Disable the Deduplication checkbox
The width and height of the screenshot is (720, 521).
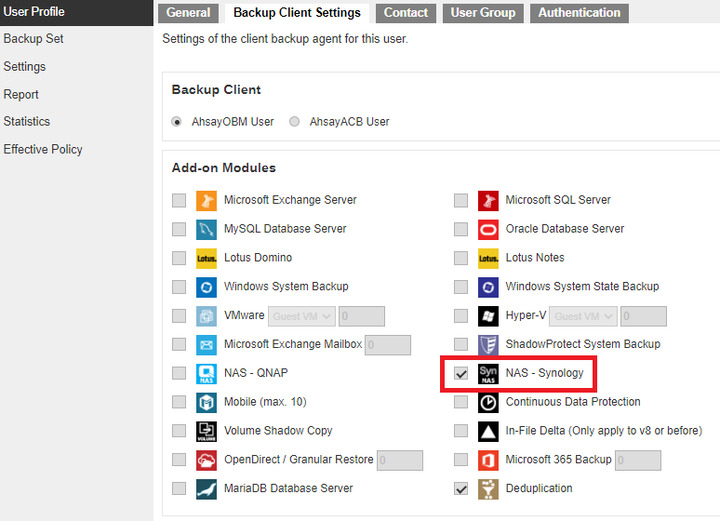click(461, 489)
